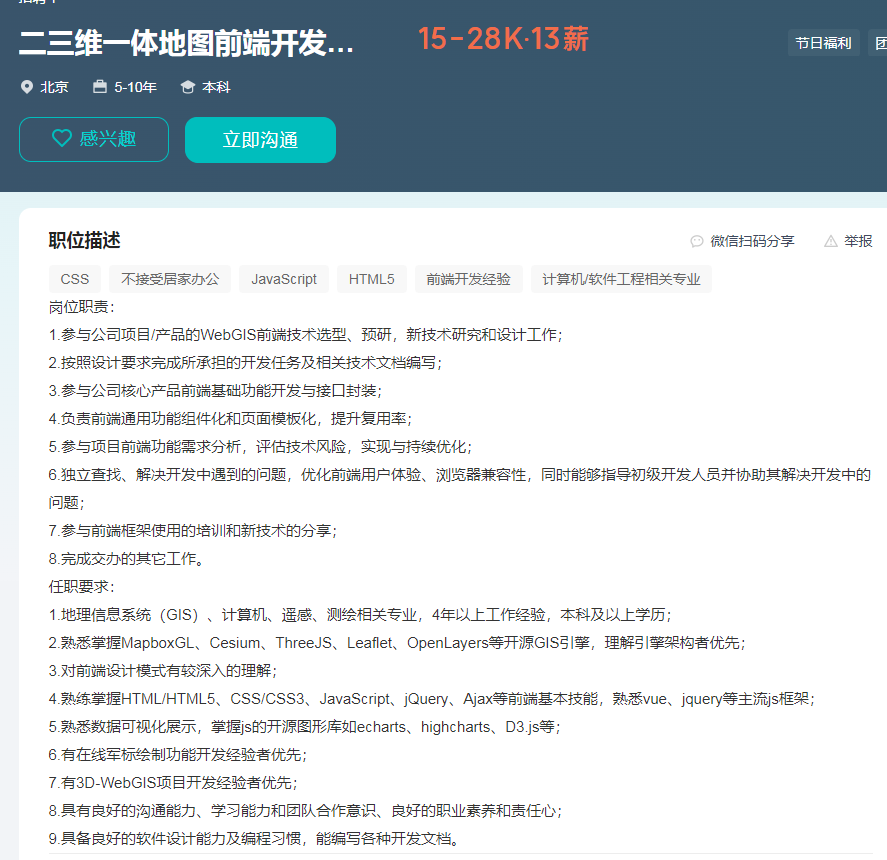The image size is (887, 860).
Task: Click the 立即沟通 button
Action: 260,140
